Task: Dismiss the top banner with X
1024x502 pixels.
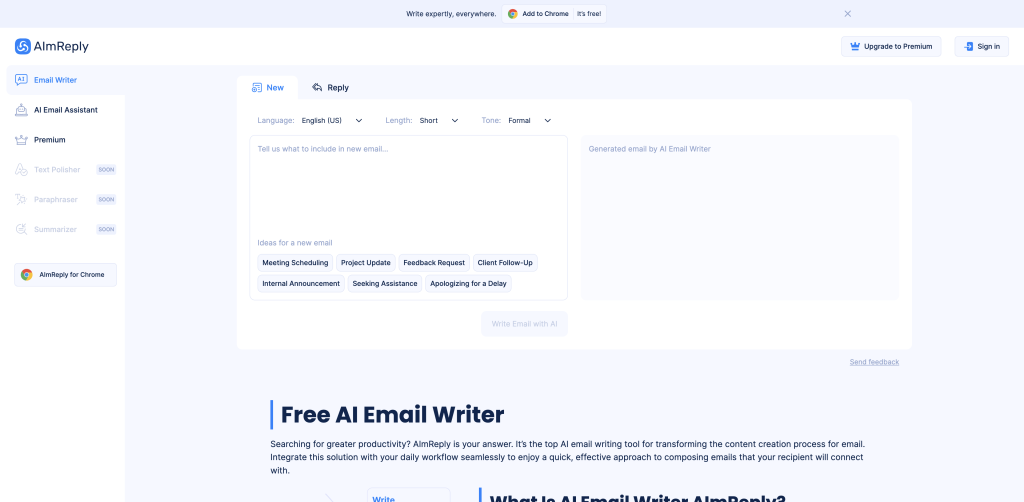Action: tap(848, 14)
